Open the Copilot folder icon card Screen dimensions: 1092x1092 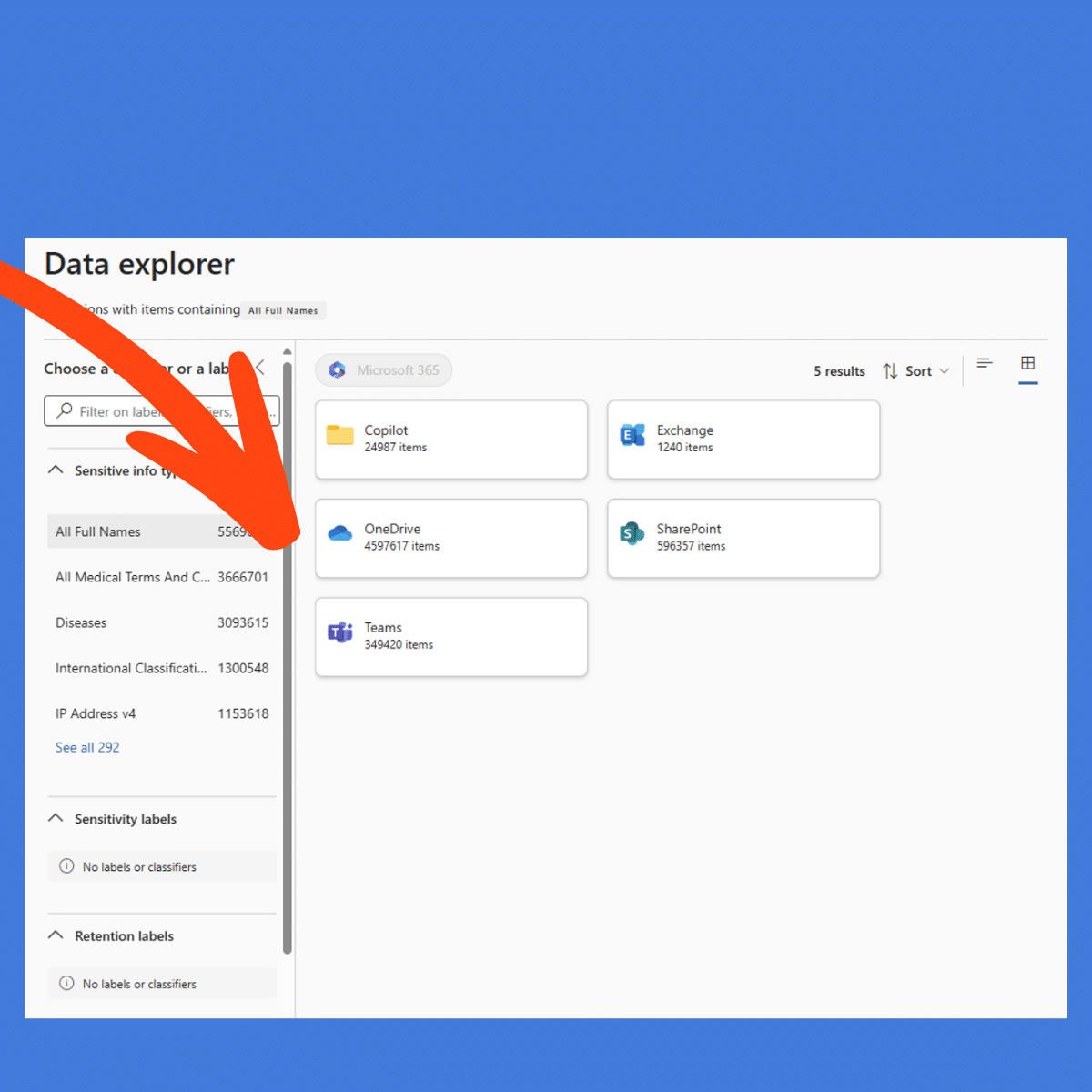[x=451, y=440]
